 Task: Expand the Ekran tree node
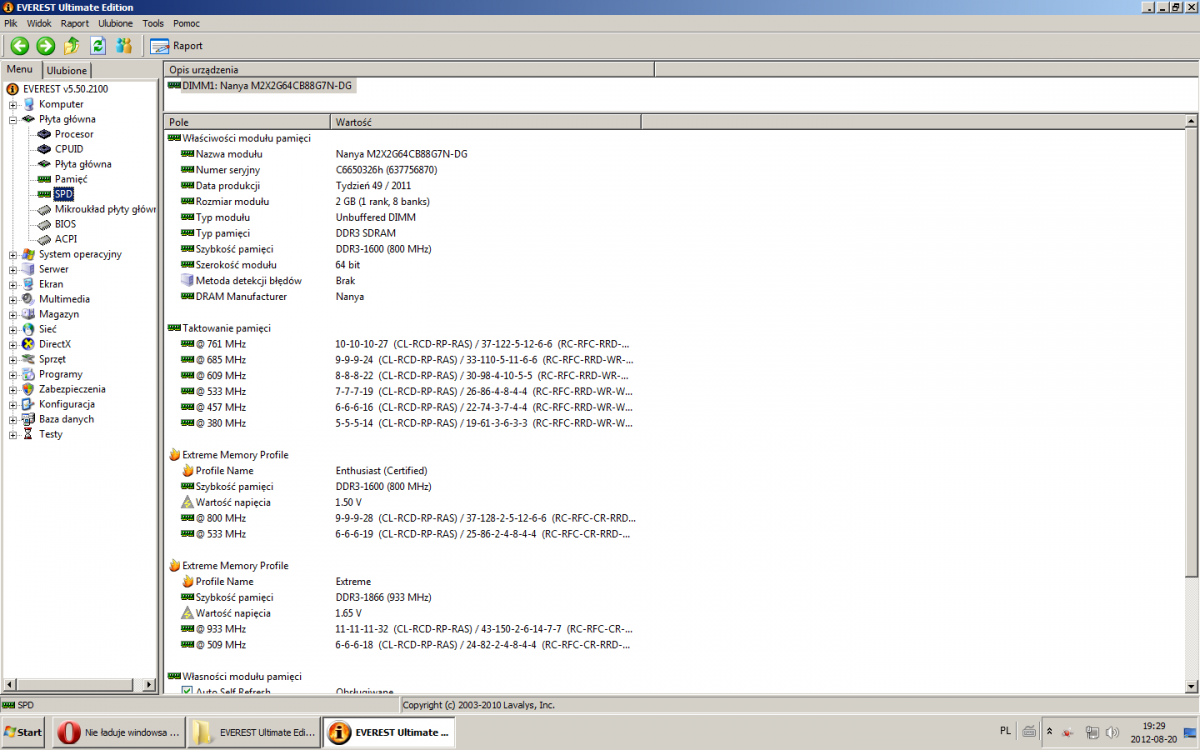click(13, 284)
